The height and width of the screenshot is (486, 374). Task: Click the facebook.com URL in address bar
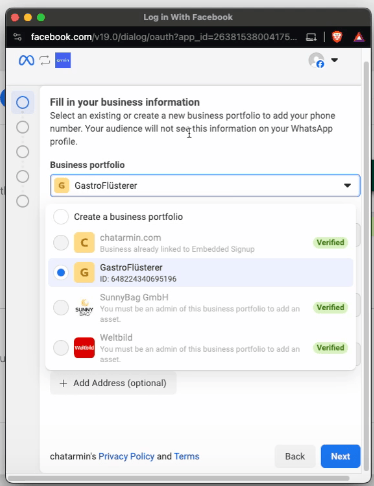pos(164,37)
